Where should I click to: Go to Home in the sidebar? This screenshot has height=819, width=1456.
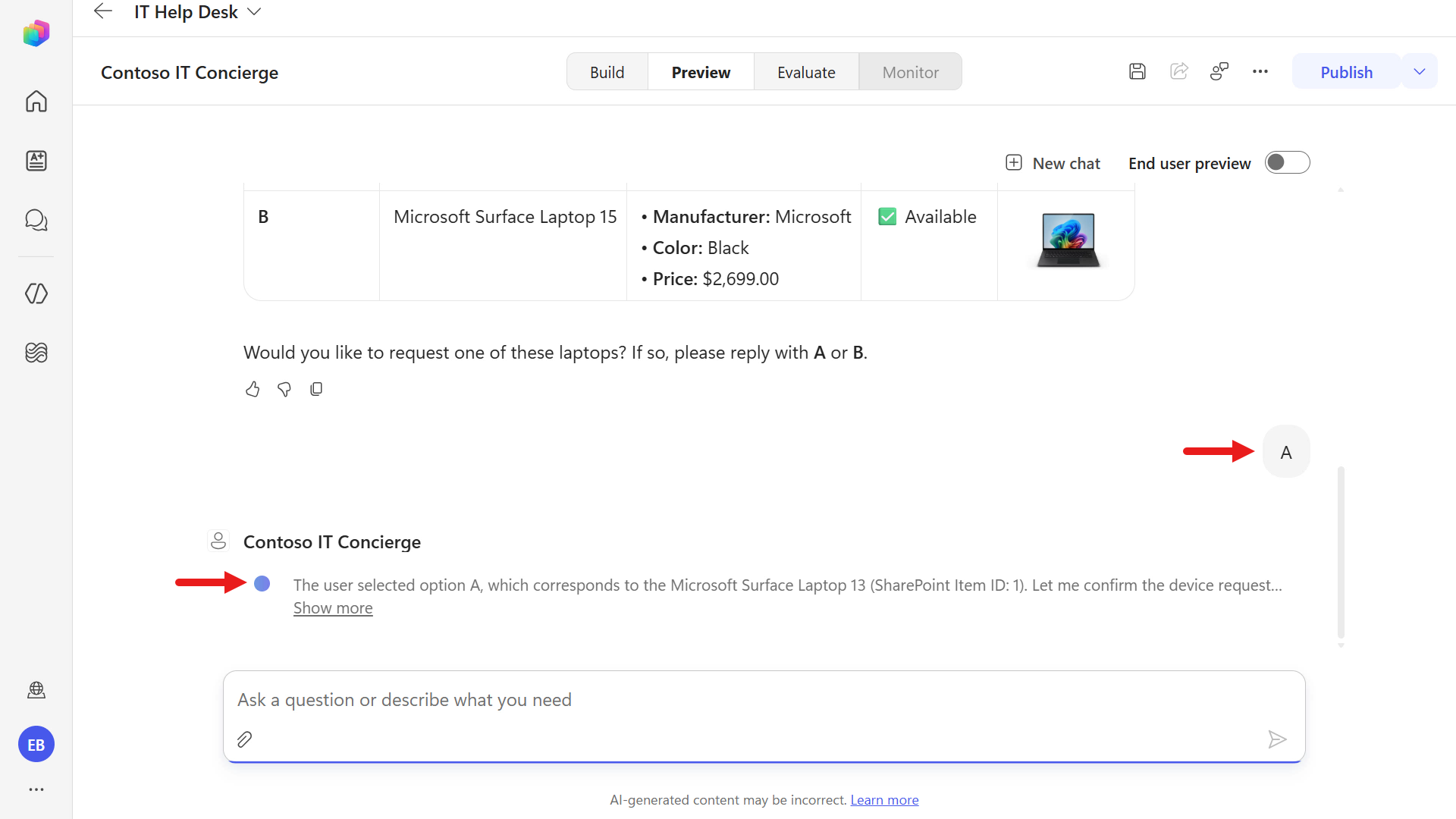coord(36,101)
